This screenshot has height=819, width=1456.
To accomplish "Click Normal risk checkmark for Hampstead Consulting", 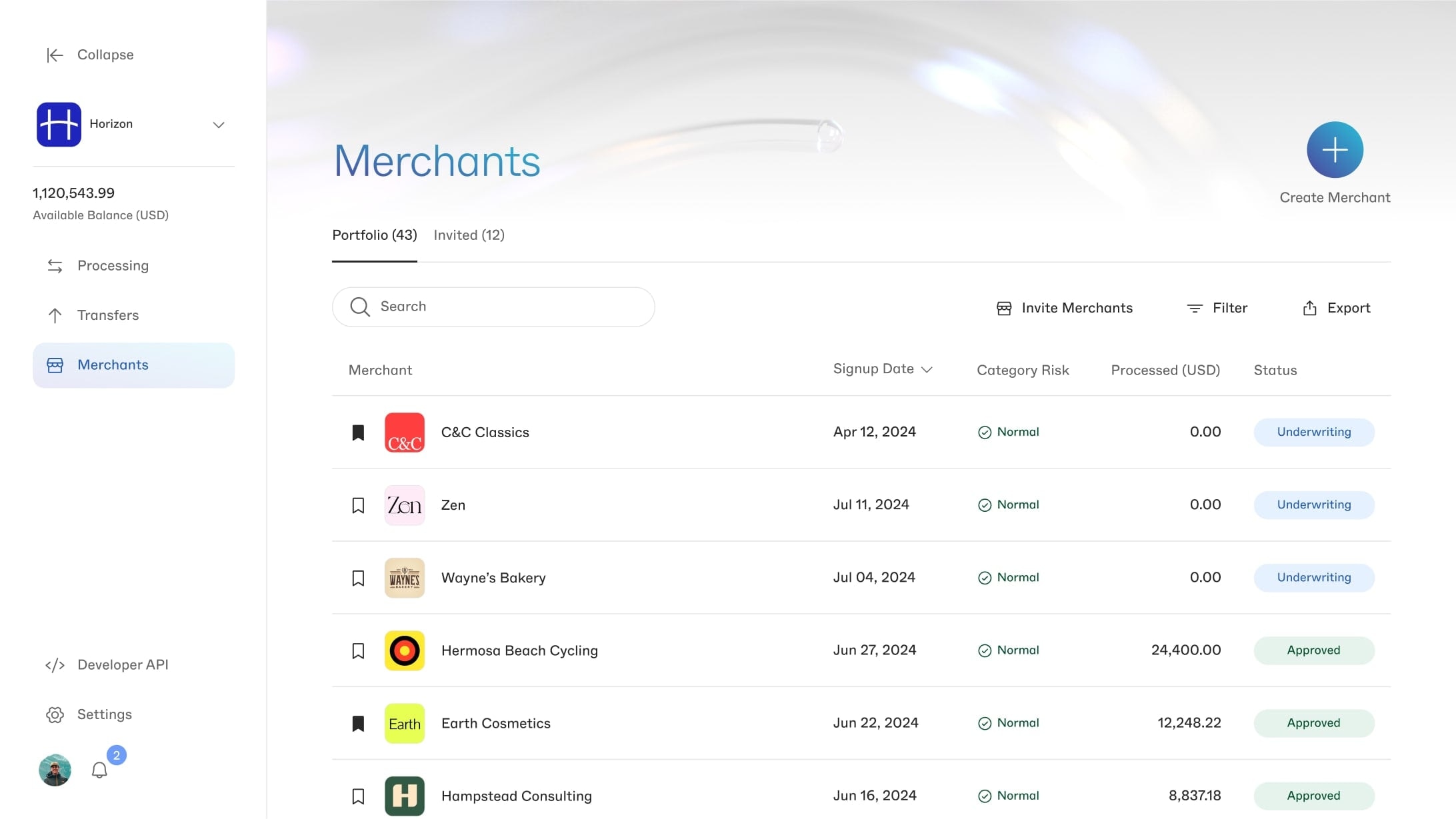I will pos(985,796).
